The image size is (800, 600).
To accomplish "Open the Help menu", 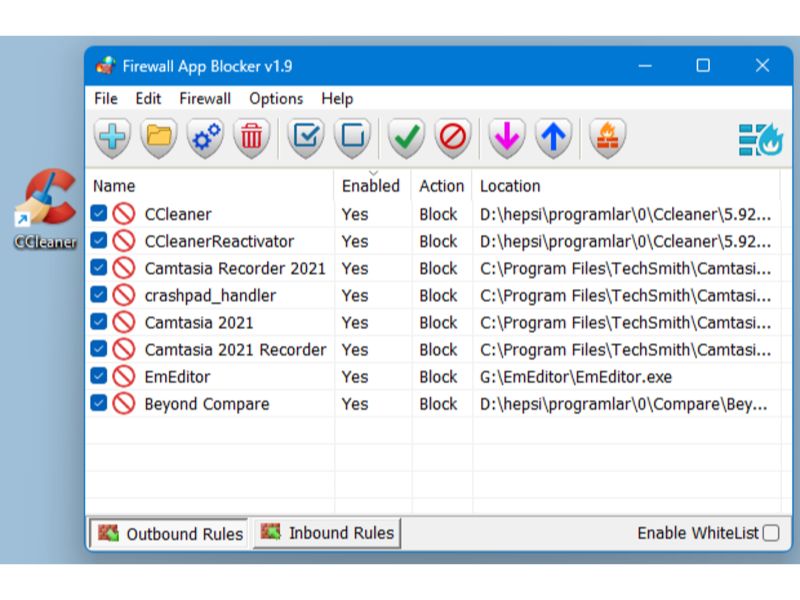I will pyautogui.click(x=337, y=98).
